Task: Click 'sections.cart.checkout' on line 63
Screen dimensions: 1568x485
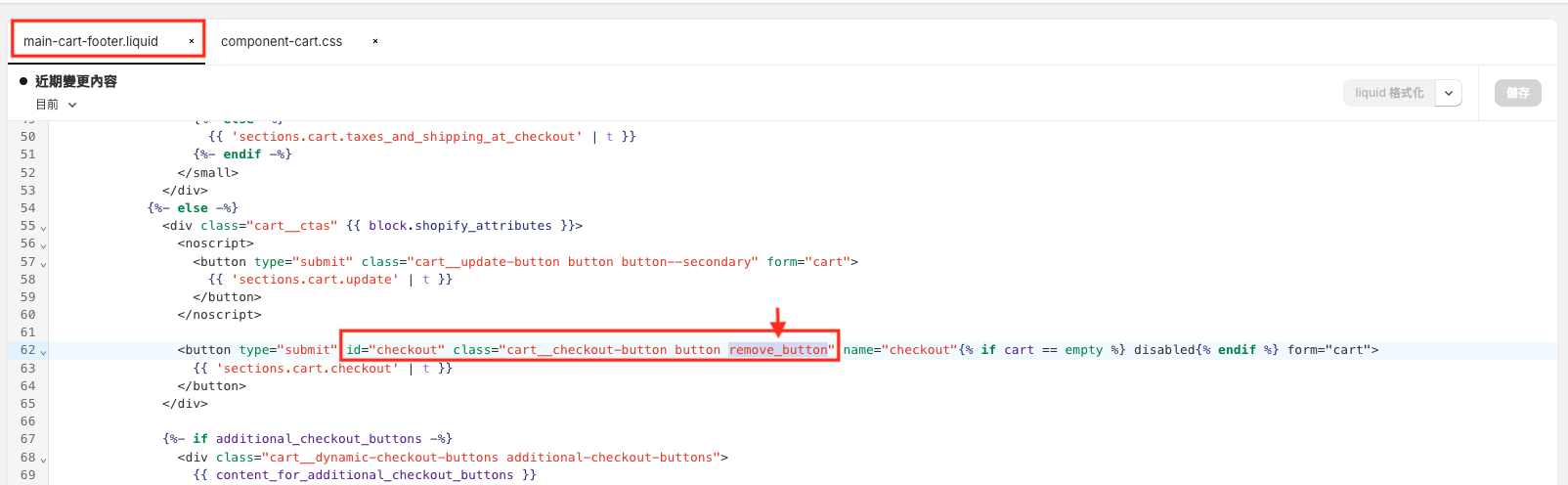Action: 308,369
